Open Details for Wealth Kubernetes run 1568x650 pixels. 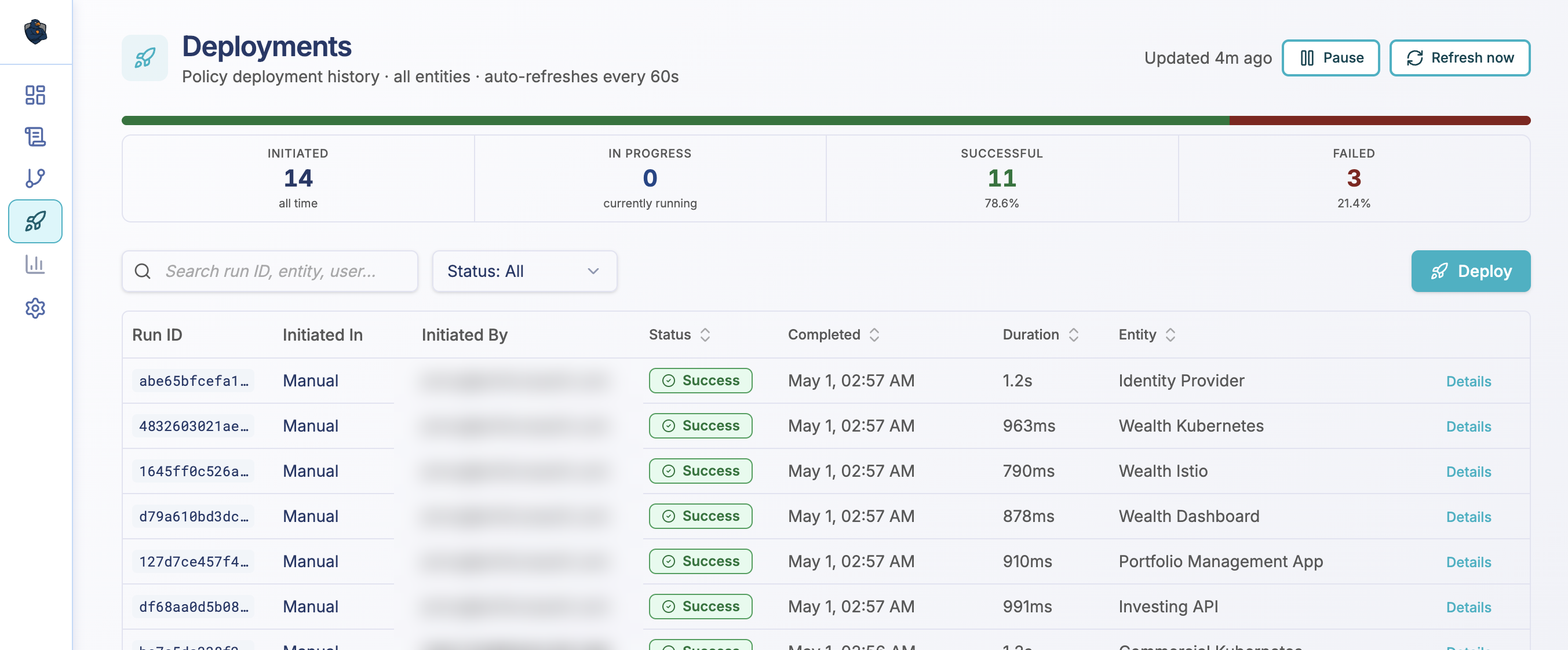pos(1468,426)
